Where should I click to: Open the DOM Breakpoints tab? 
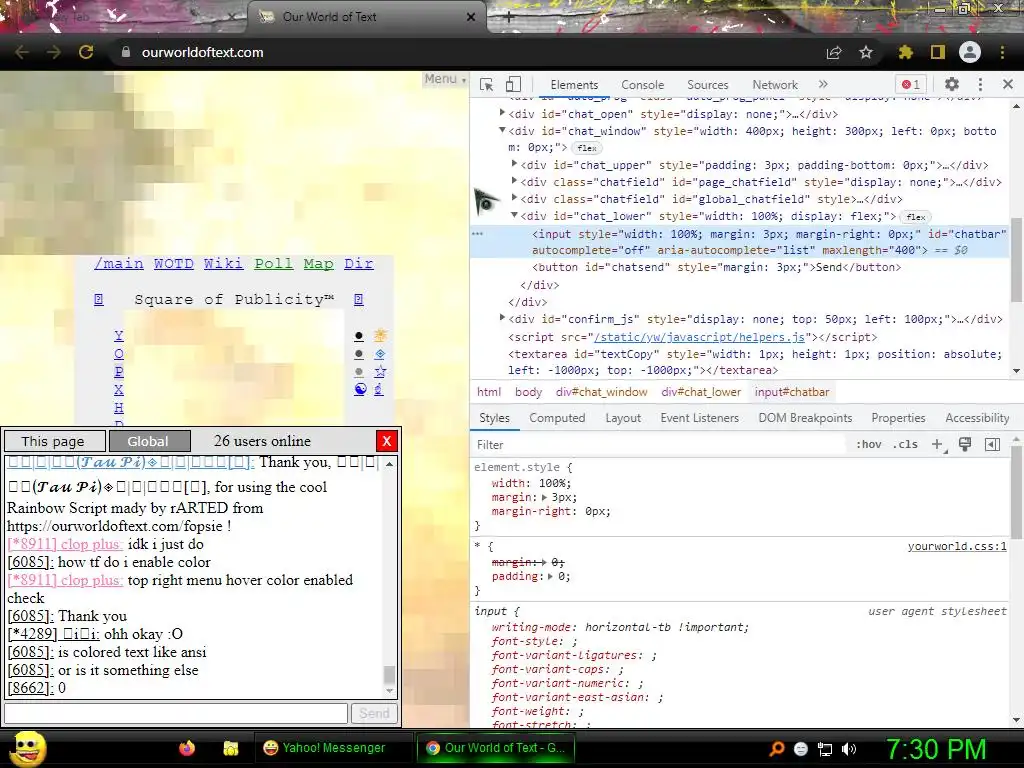point(805,418)
